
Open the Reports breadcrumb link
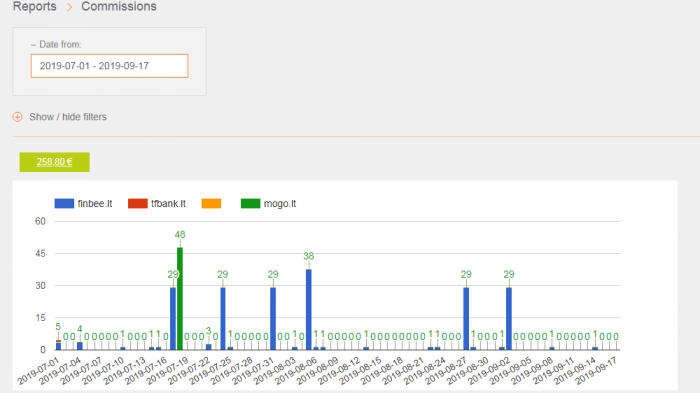pos(34,6)
